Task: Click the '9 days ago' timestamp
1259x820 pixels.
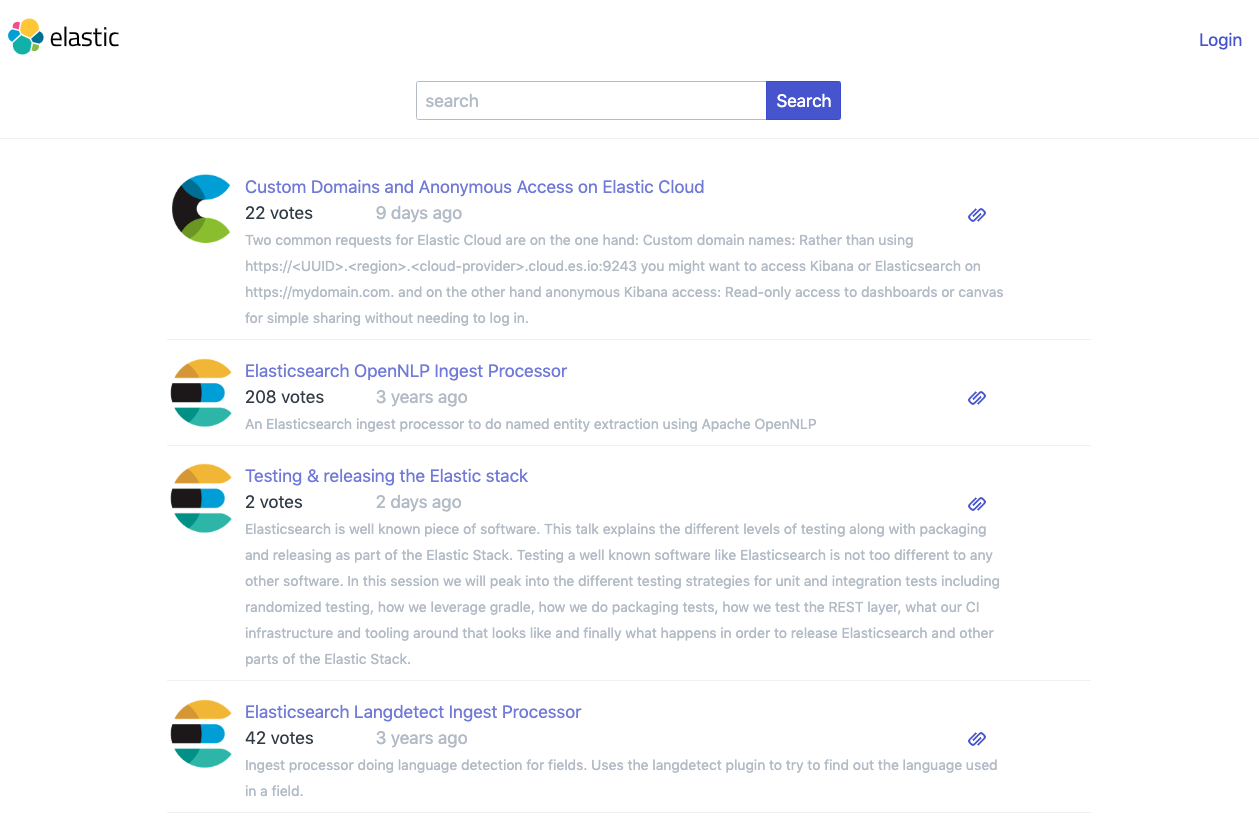Action: 419,213
